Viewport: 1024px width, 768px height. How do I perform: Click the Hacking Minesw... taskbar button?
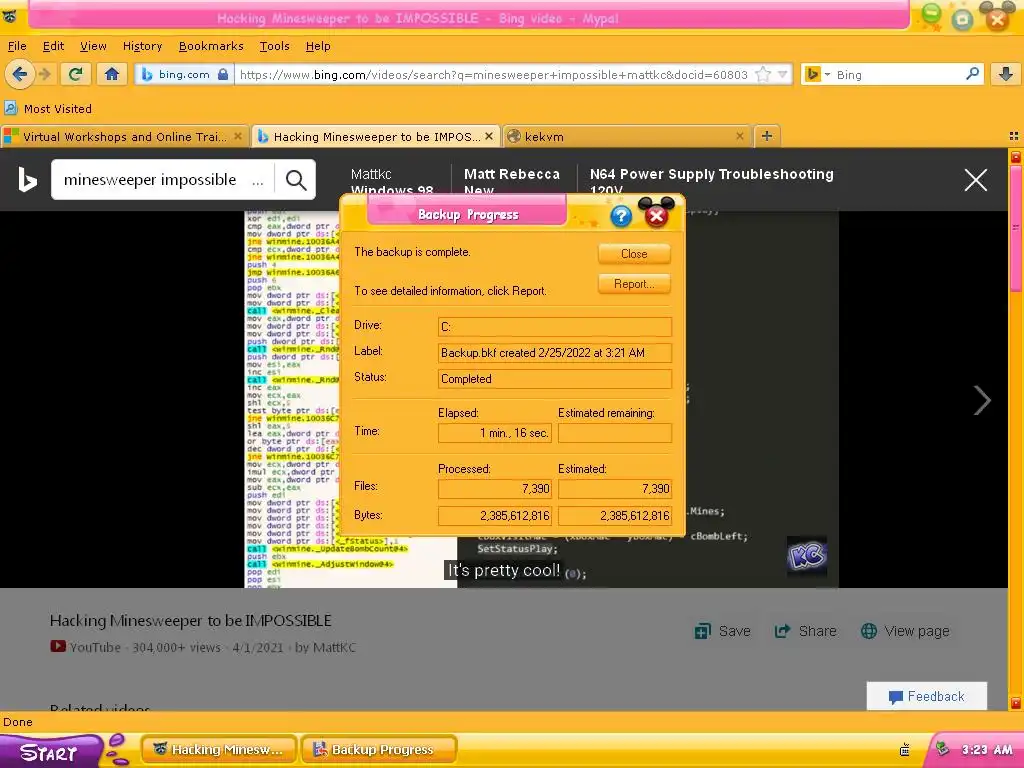click(219, 749)
